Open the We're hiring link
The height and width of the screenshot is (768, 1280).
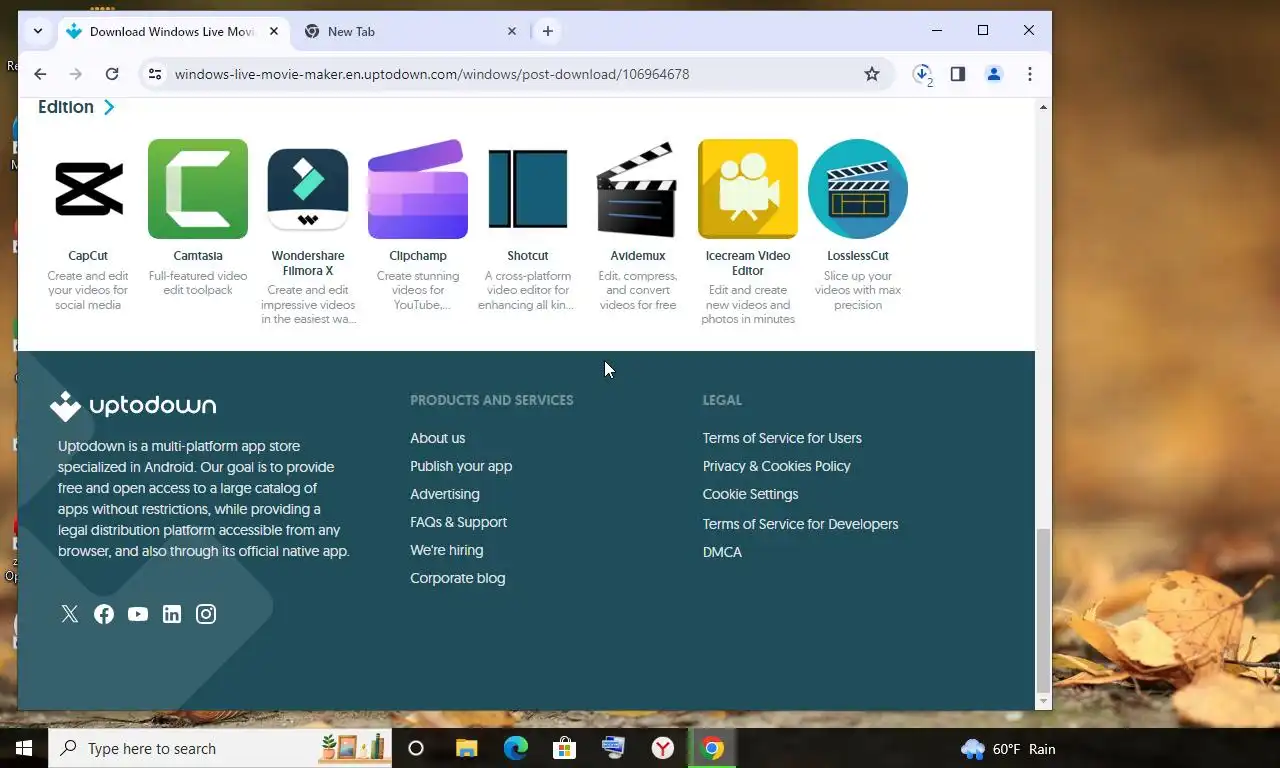coord(446,550)
